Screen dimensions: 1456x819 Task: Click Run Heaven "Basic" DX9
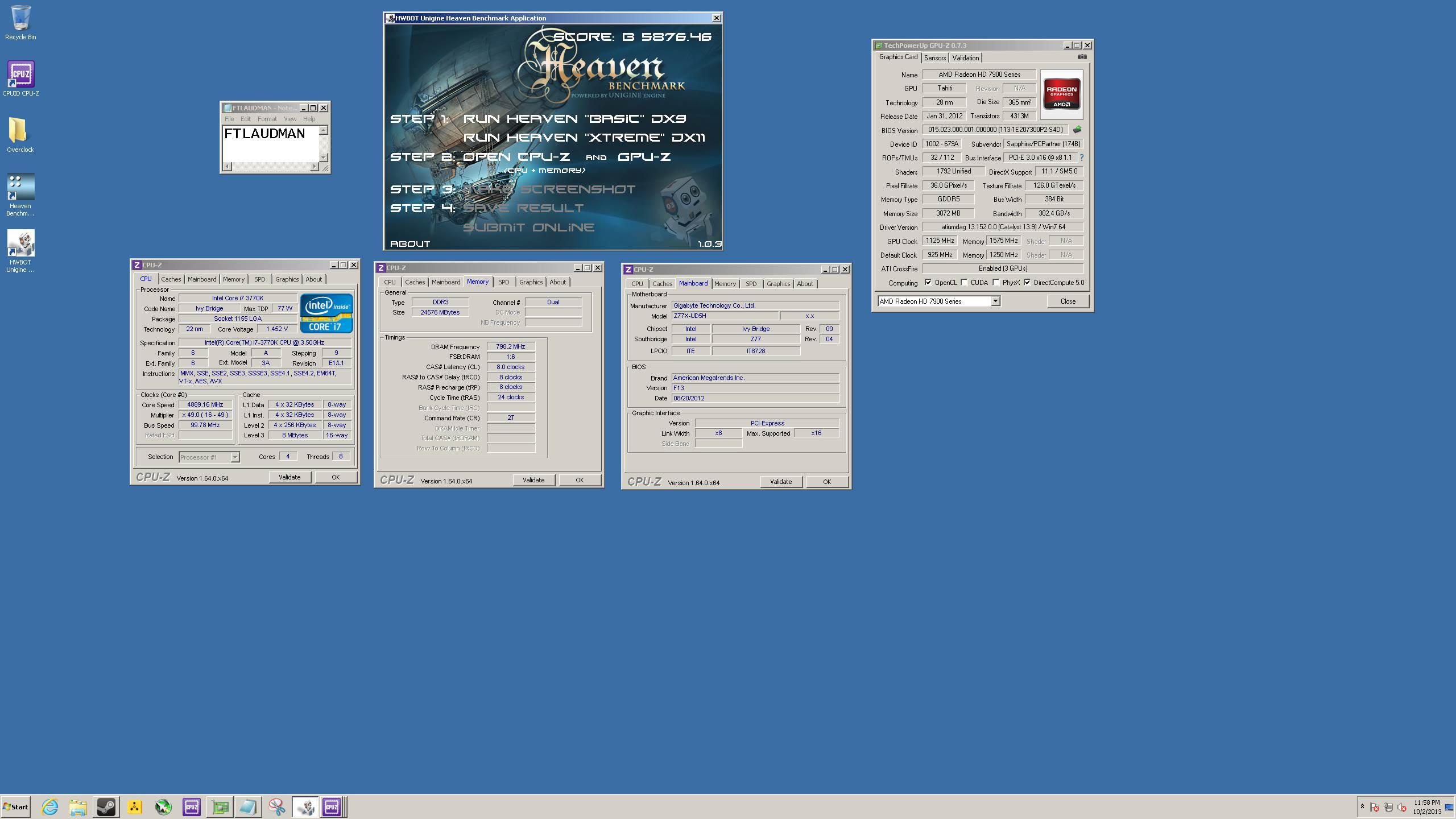click(574, 118)
